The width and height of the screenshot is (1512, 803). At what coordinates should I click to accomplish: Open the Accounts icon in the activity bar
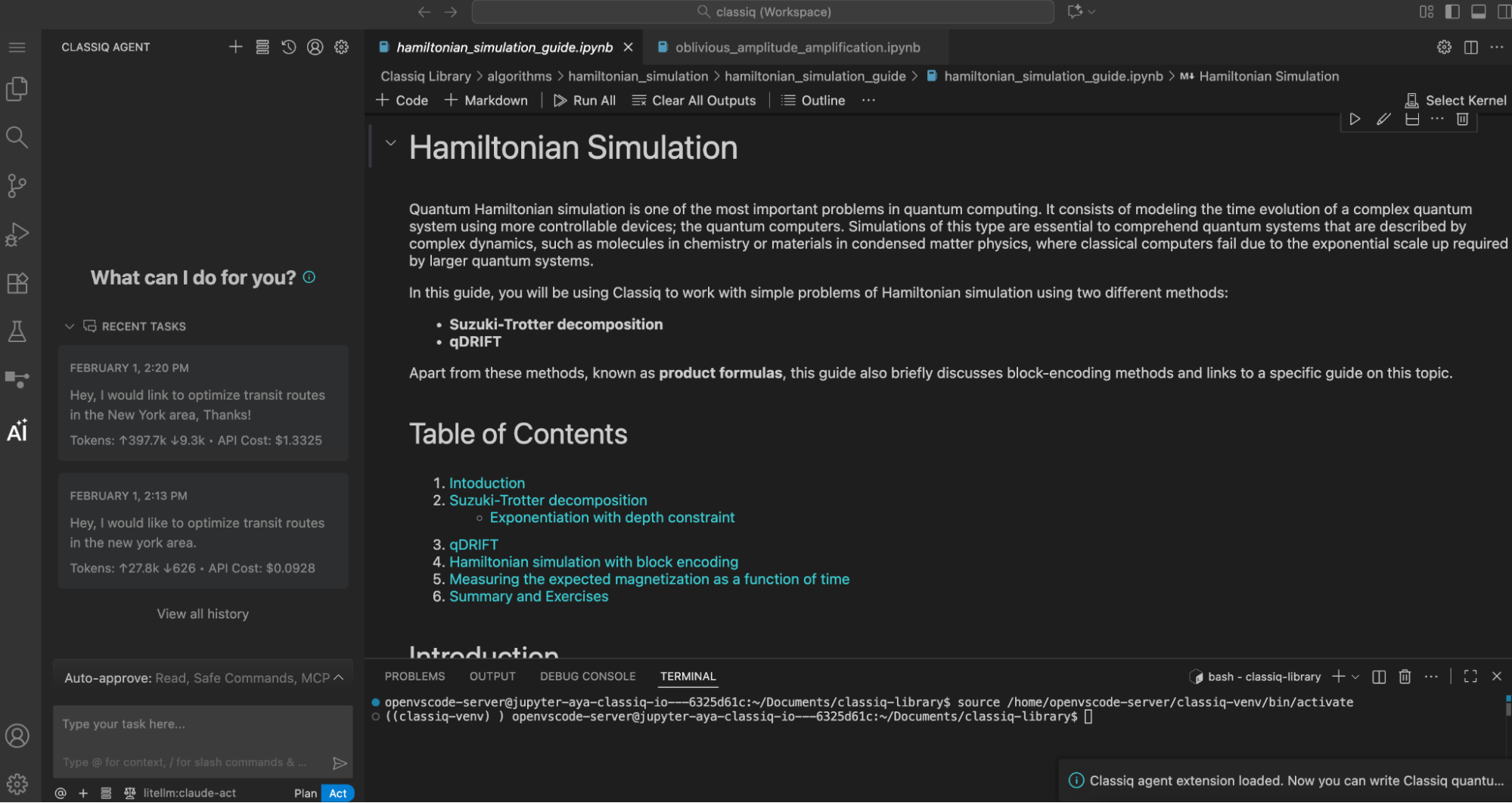tap(17, 736)
